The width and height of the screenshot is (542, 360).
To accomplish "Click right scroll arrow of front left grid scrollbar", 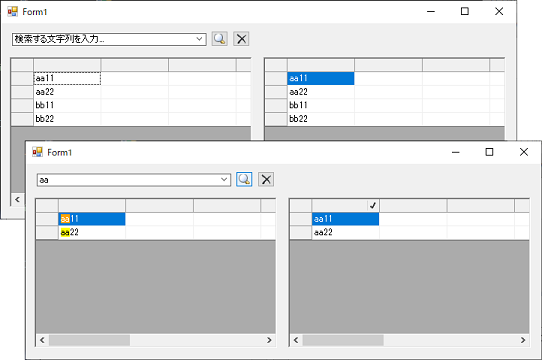I will click(x=269, y=340).
